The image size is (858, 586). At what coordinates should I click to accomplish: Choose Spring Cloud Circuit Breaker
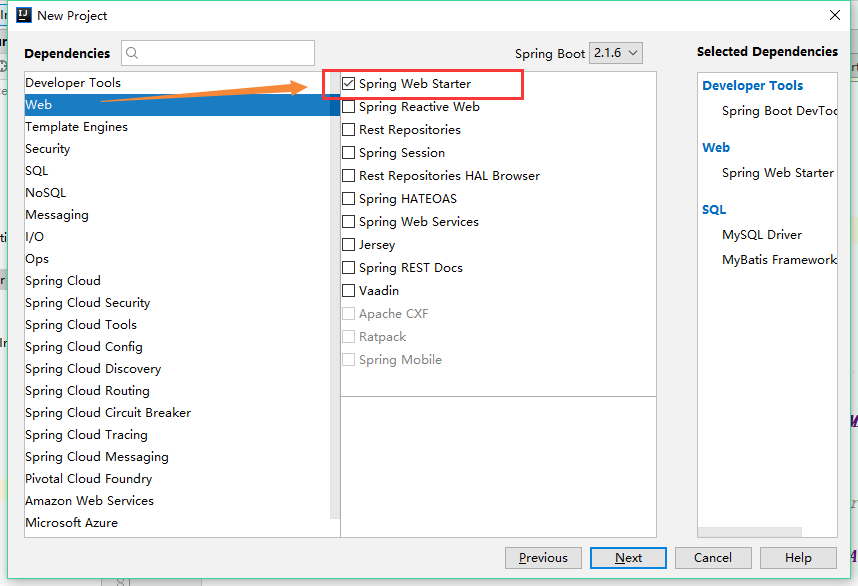click(177, 413)
